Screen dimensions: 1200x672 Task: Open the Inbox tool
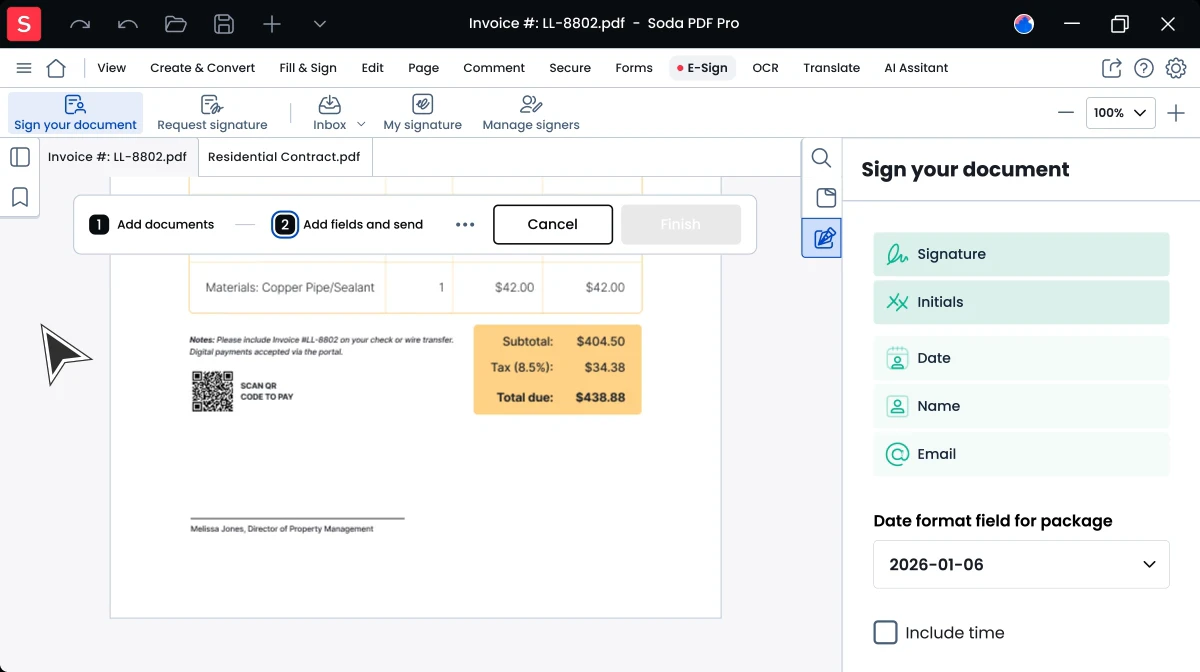click(x=329, y=113)
